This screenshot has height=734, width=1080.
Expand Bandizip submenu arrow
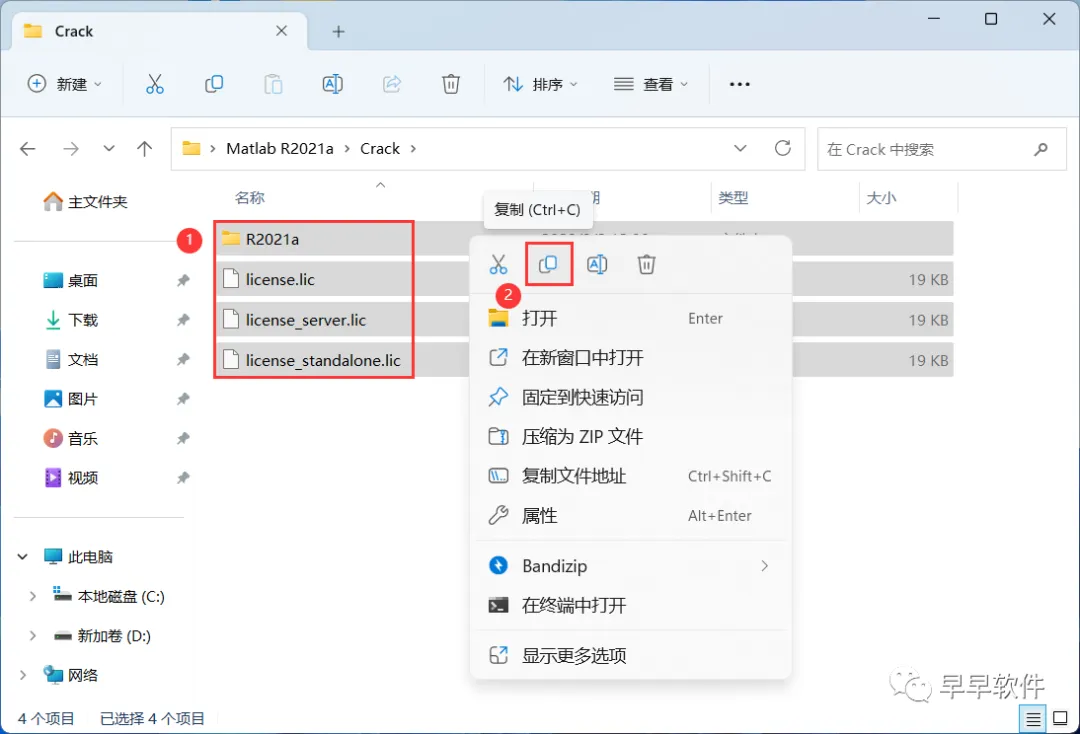(765, 566)
